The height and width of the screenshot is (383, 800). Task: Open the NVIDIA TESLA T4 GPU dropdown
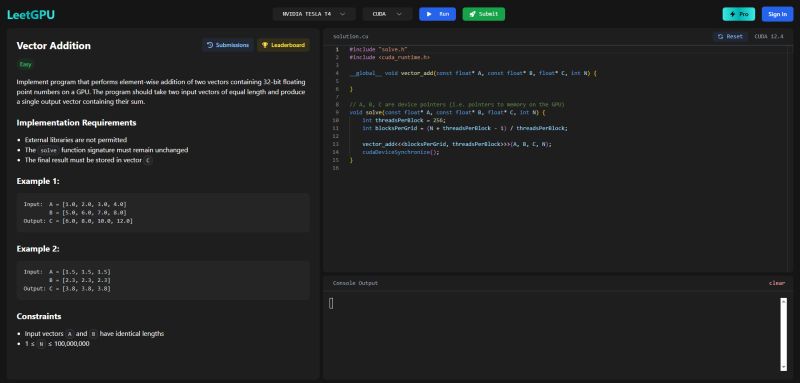coord(314,14)
